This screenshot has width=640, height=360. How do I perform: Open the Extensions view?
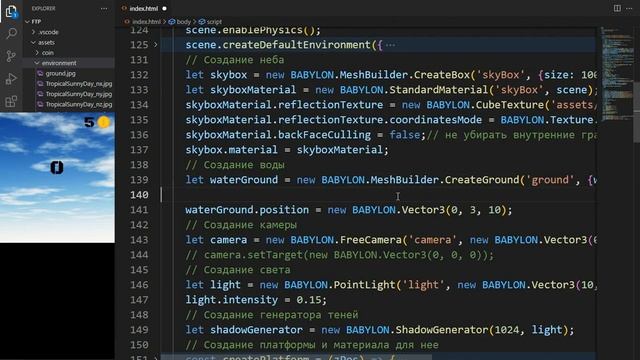pyautogui.click(x=11, y=101)
